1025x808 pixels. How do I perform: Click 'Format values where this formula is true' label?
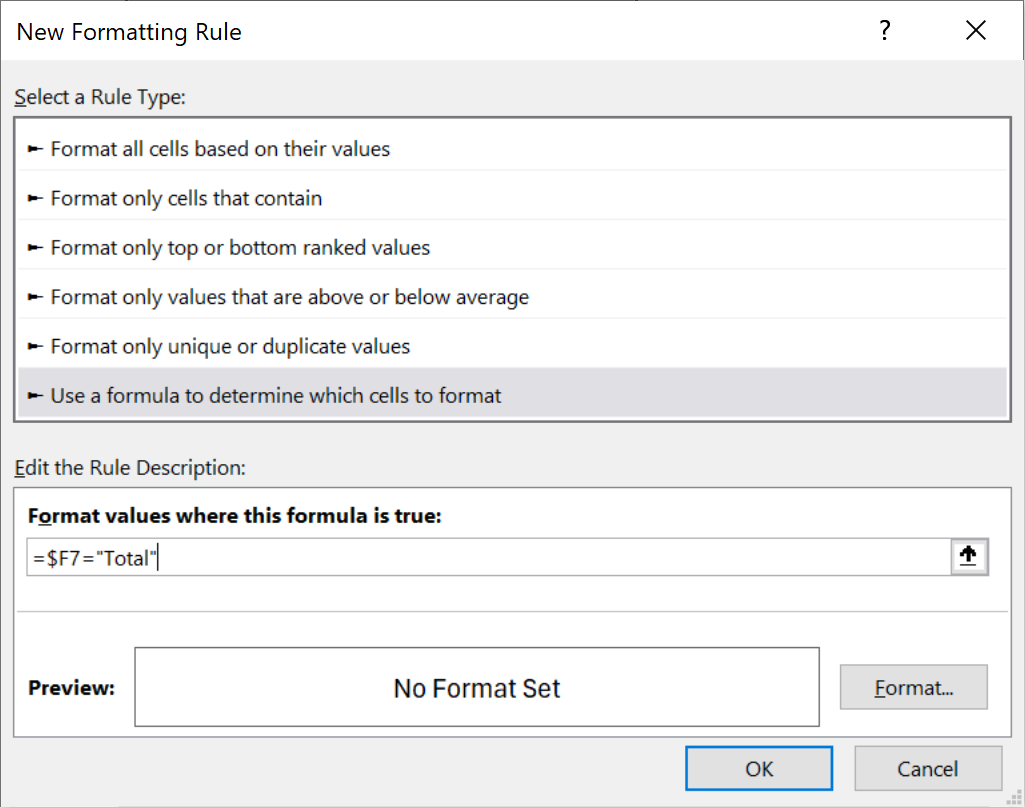pos(235,516)
